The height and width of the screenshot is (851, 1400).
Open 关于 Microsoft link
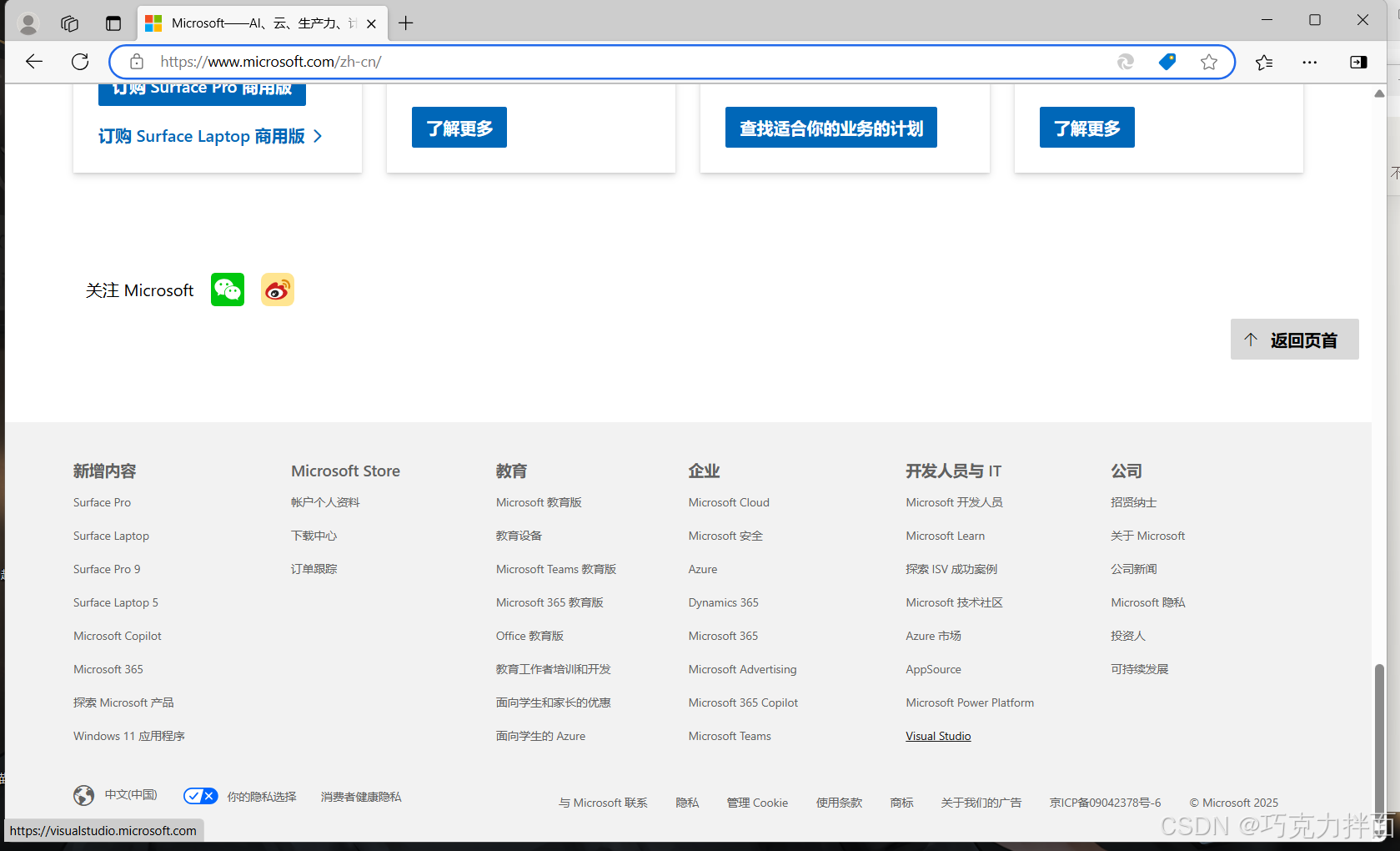pos(1147,536)
